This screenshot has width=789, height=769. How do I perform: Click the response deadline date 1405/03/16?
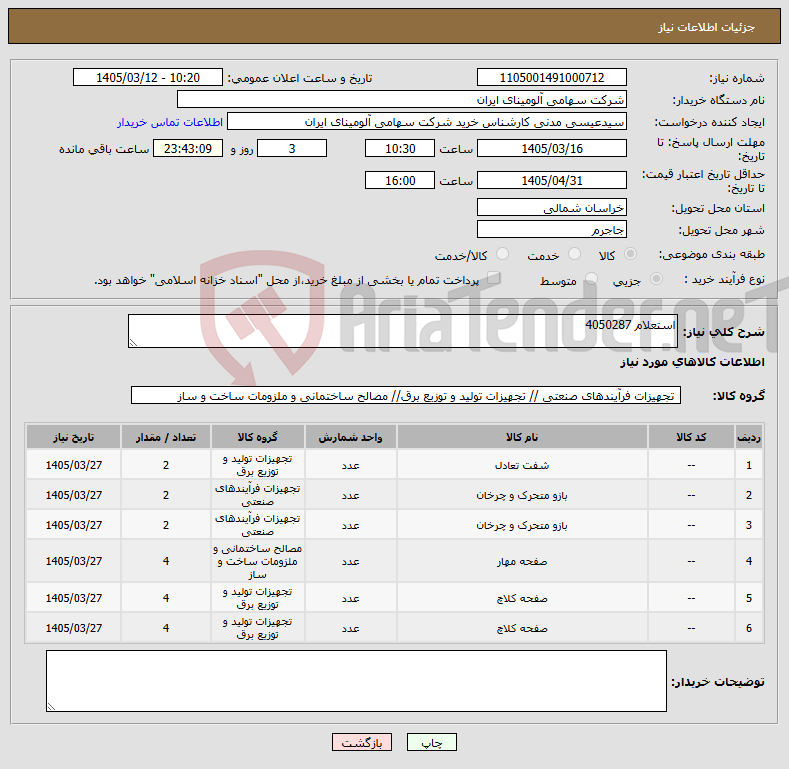[551, 148]
